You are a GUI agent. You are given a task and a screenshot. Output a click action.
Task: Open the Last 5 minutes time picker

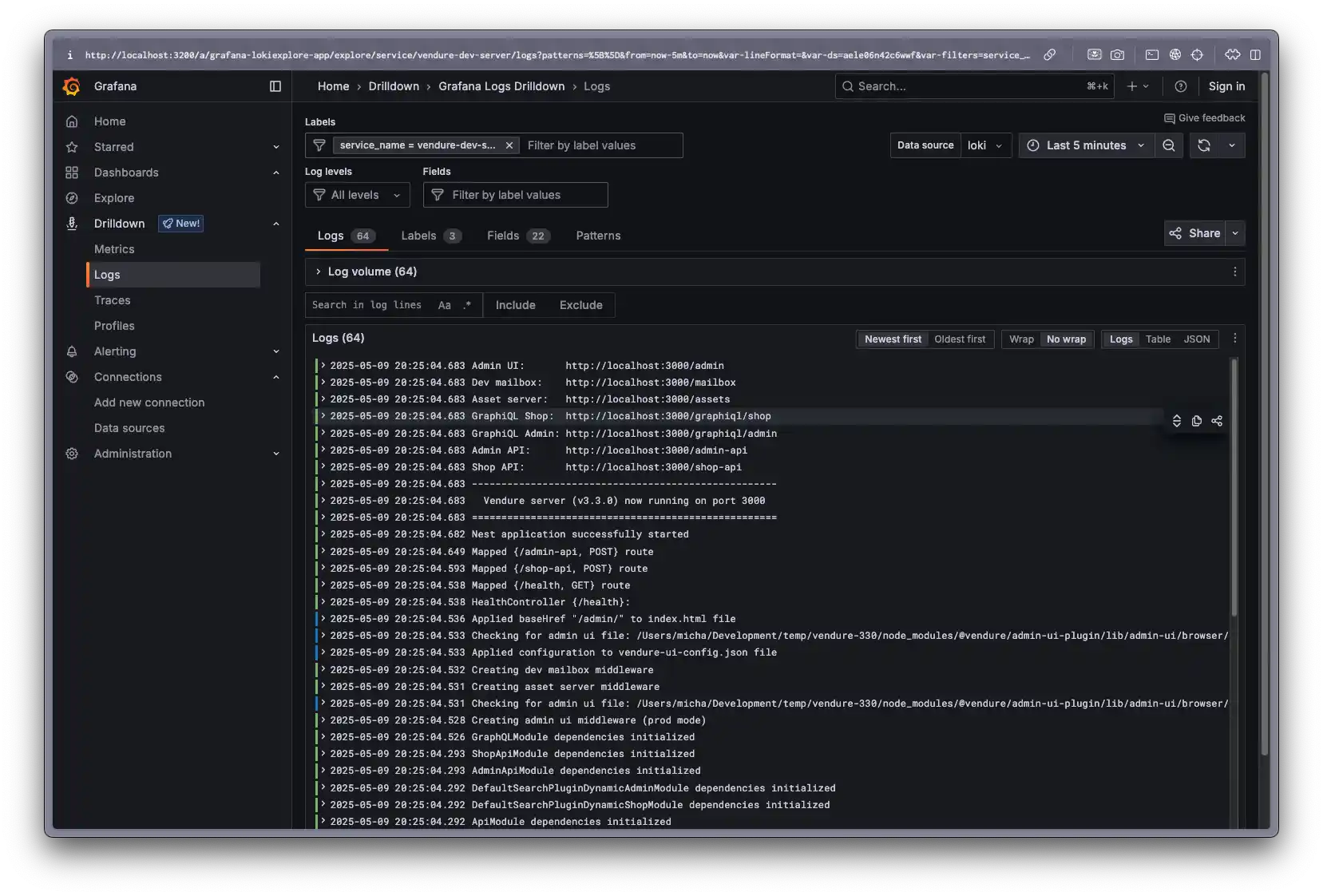coord(1084,145)
